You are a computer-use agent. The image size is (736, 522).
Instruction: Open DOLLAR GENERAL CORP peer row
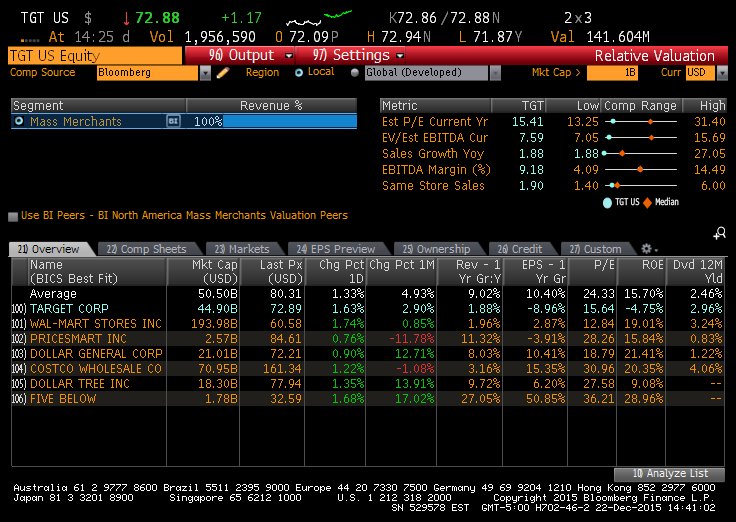tap(96, 353)
